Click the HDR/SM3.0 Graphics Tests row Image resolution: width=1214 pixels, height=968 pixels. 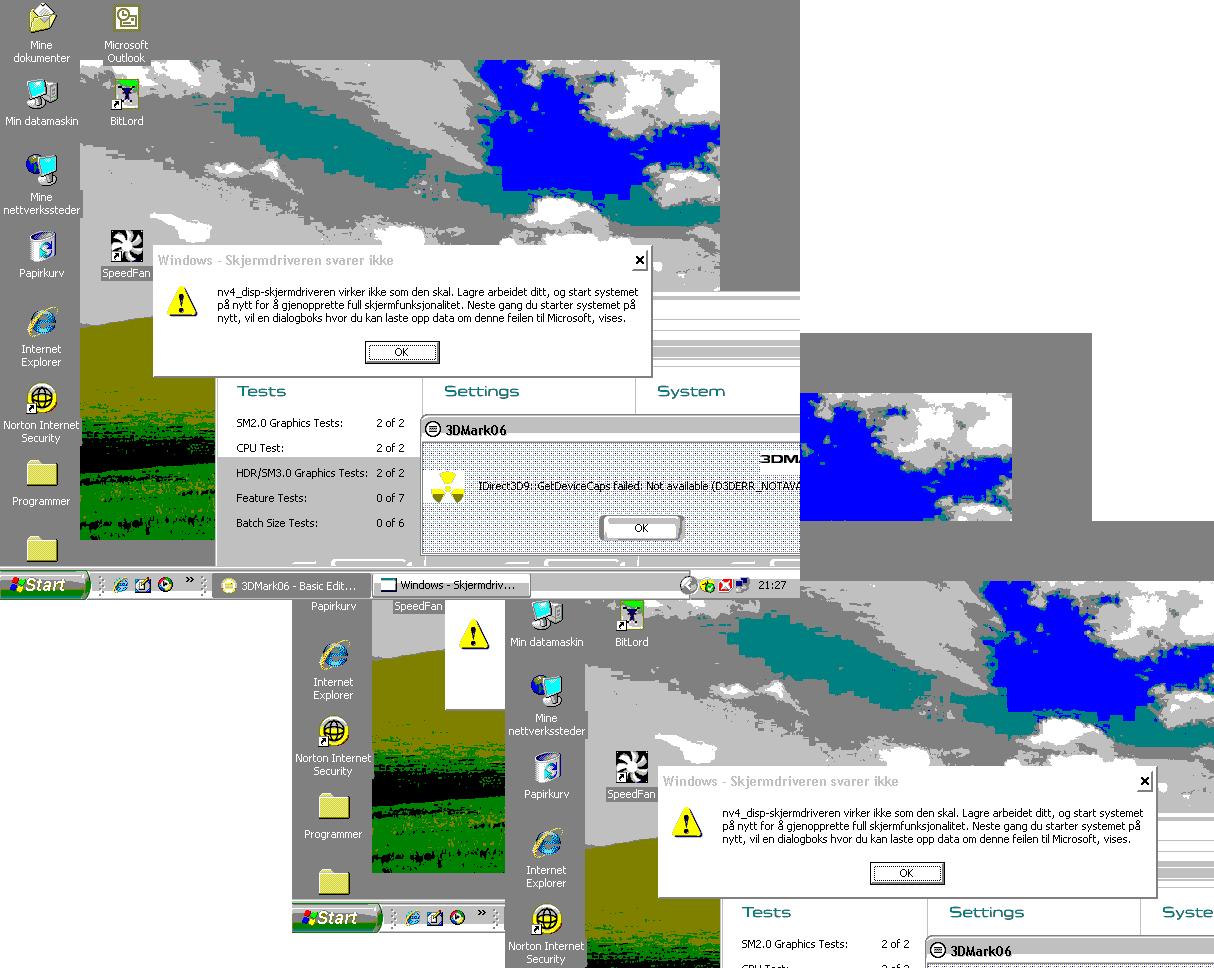[320, 473]
